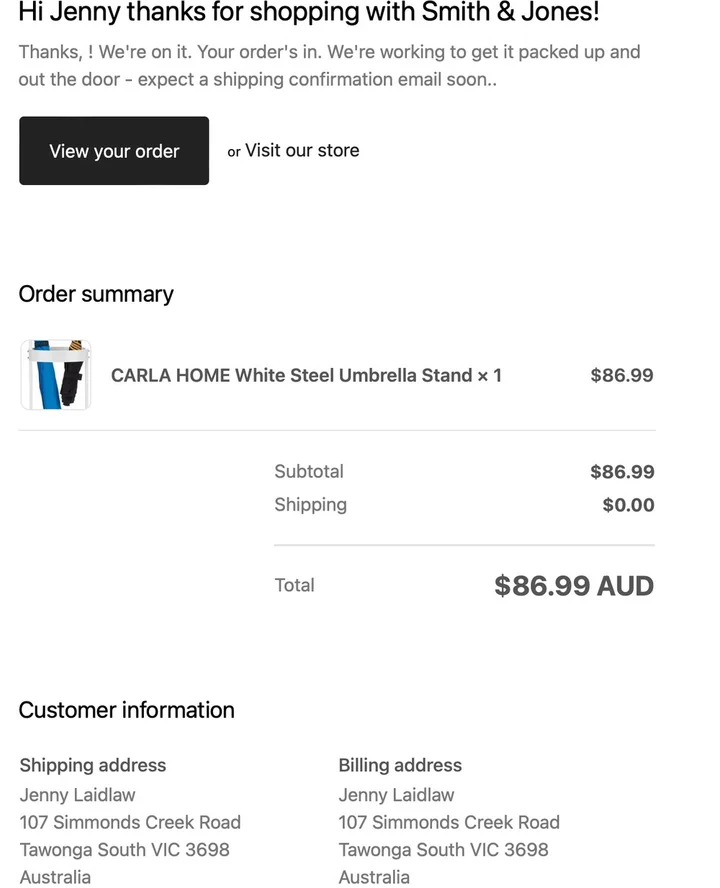Select Tawonga South VIC 3698 in Shipping address
720x888 pixels.
point(124,849)
